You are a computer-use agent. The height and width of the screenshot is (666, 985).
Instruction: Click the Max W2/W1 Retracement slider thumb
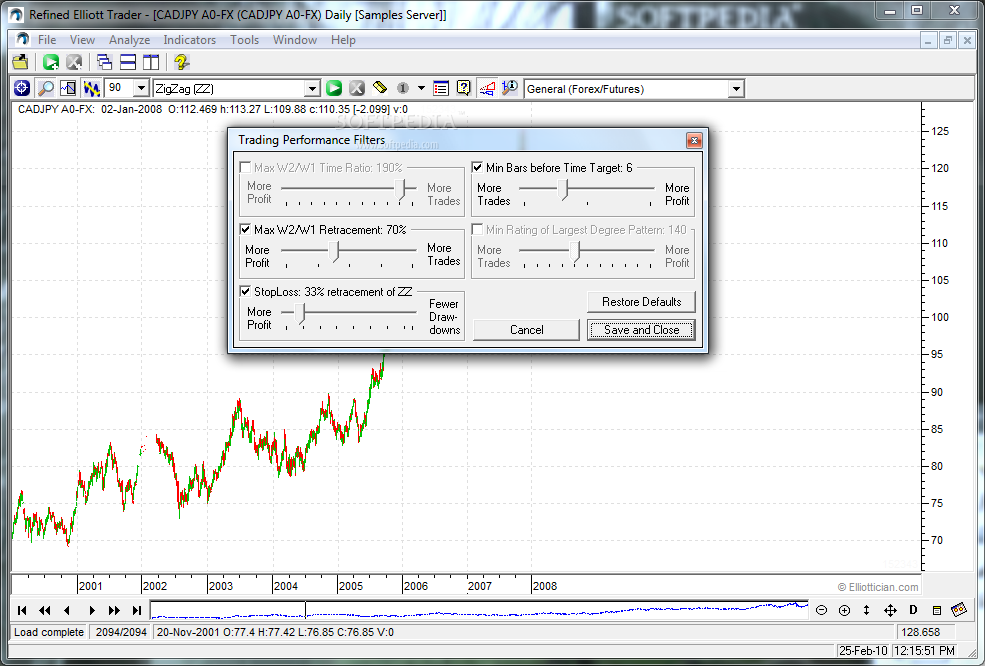click(x=335, y=251)
